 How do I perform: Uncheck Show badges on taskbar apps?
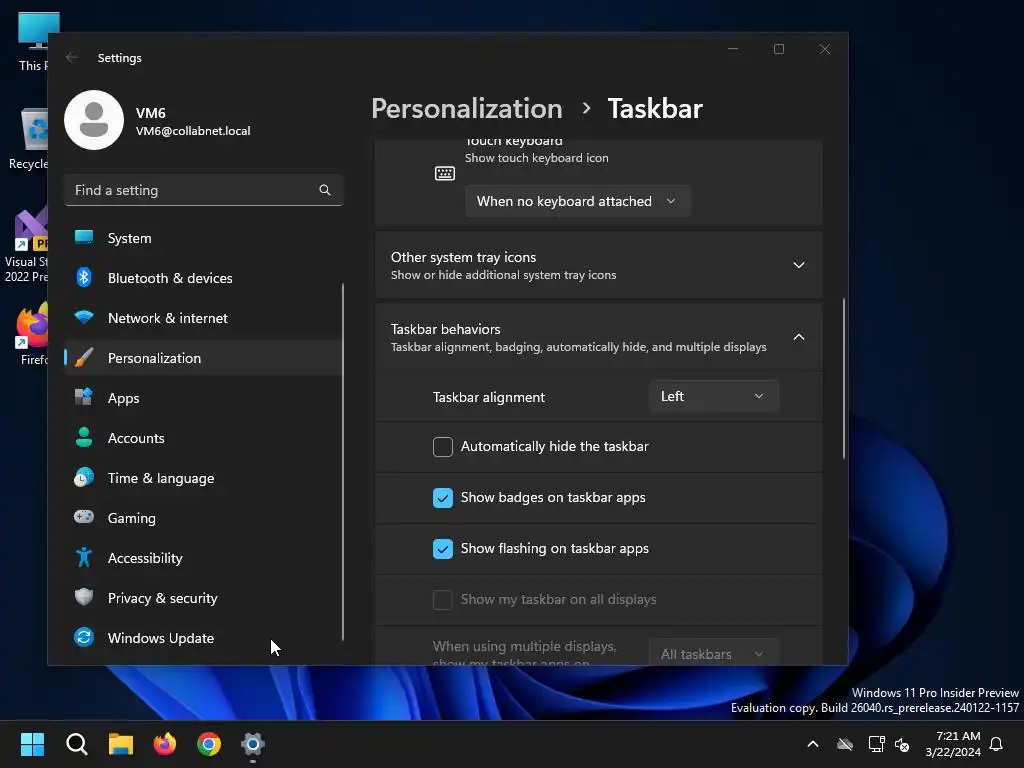[x=443, y=498]
